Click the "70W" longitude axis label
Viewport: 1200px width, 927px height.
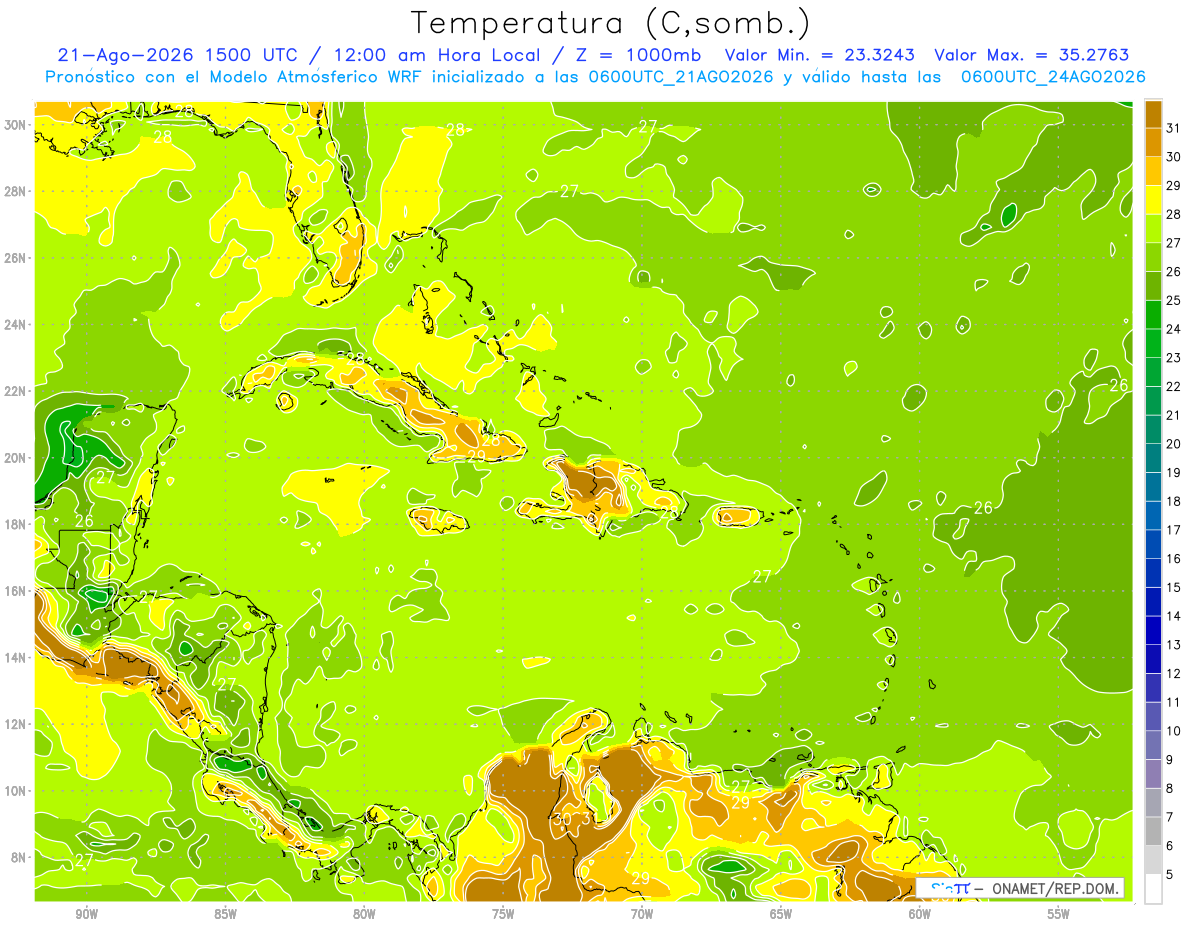(642, 913)
